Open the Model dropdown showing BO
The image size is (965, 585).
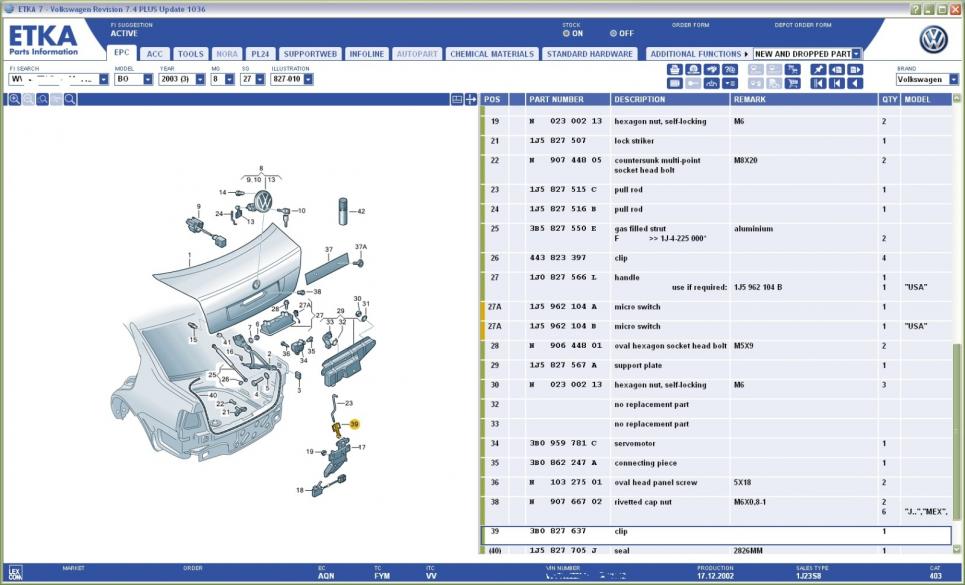click(148, 79)
